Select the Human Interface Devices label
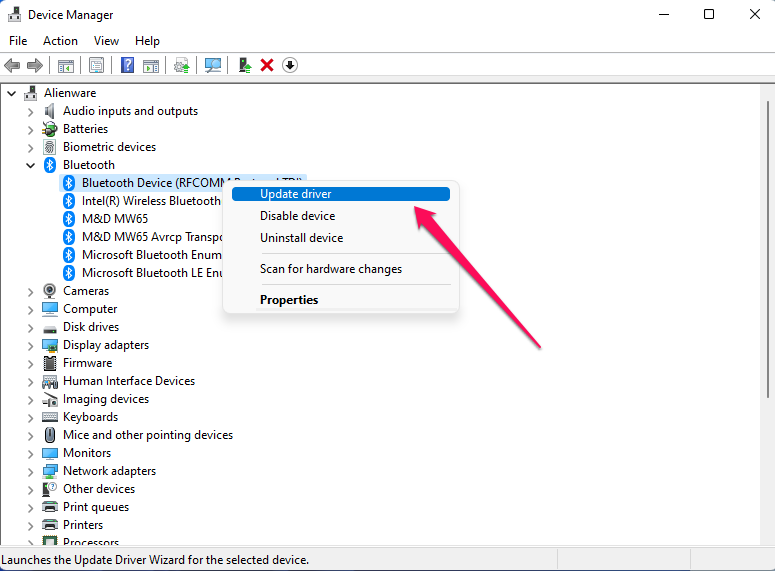Image resolution: width=775 pixels, height=571 pixels. tap(129, 381)
